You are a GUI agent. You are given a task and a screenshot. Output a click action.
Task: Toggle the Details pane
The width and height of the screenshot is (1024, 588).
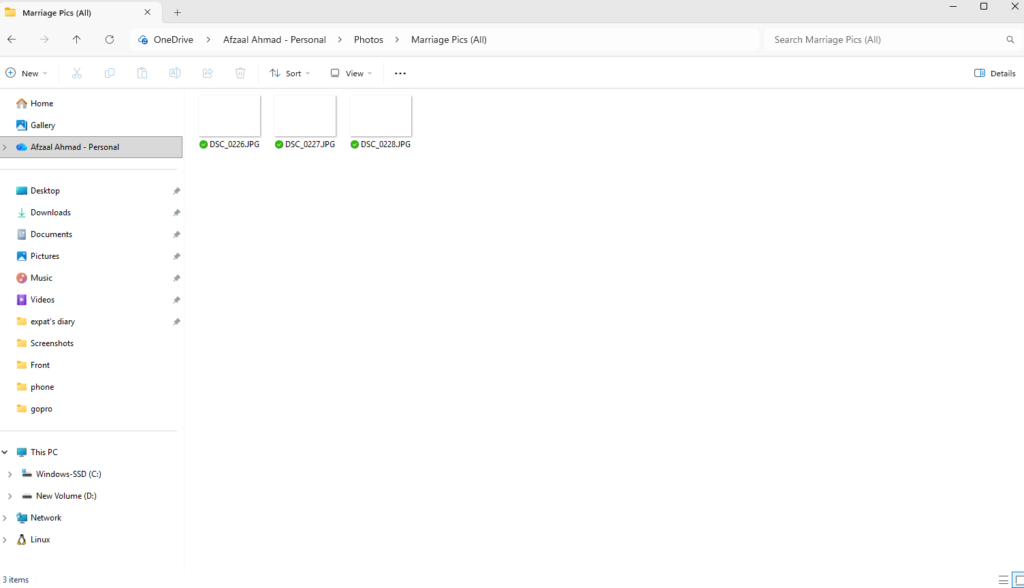click(994, 73)
